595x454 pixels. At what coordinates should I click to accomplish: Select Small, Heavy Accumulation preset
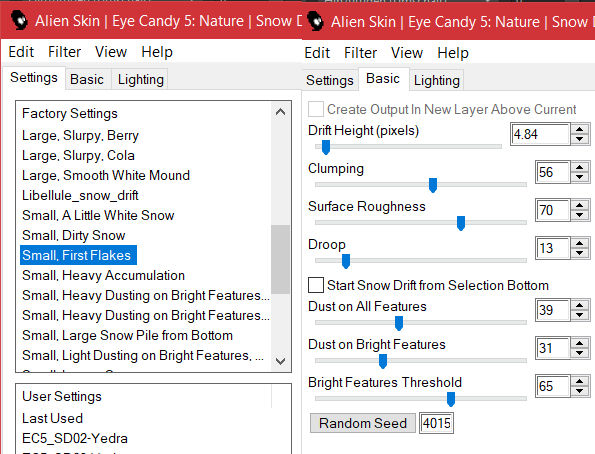[103, 275]
